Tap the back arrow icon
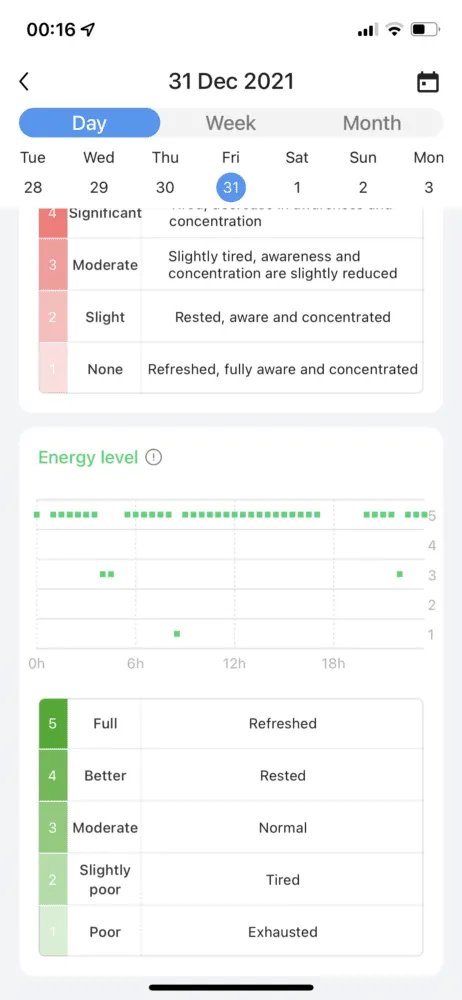Image resolution: width=462 pixels, height=1000 pixels. point(24,82)
